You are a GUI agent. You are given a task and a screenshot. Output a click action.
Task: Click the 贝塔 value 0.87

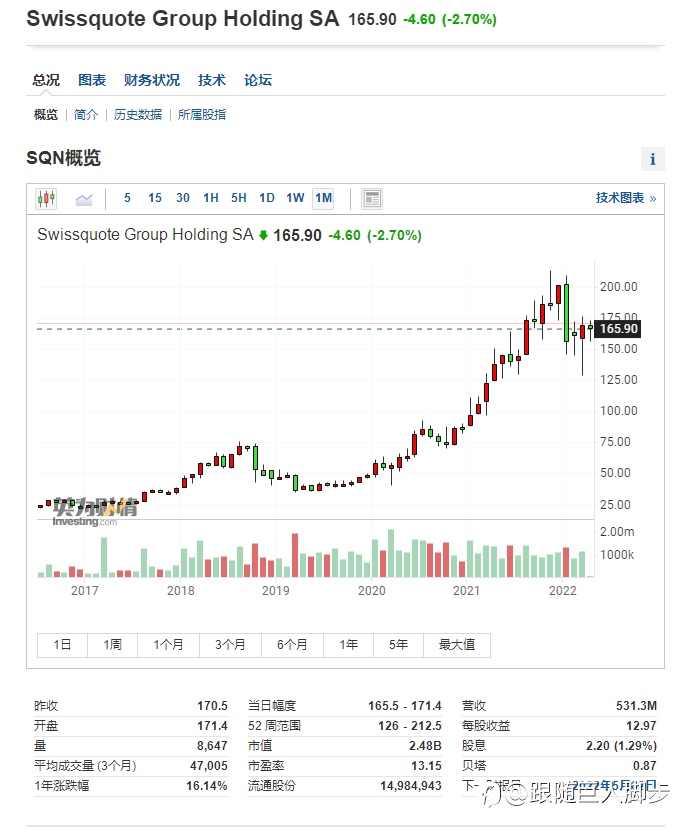645,766
